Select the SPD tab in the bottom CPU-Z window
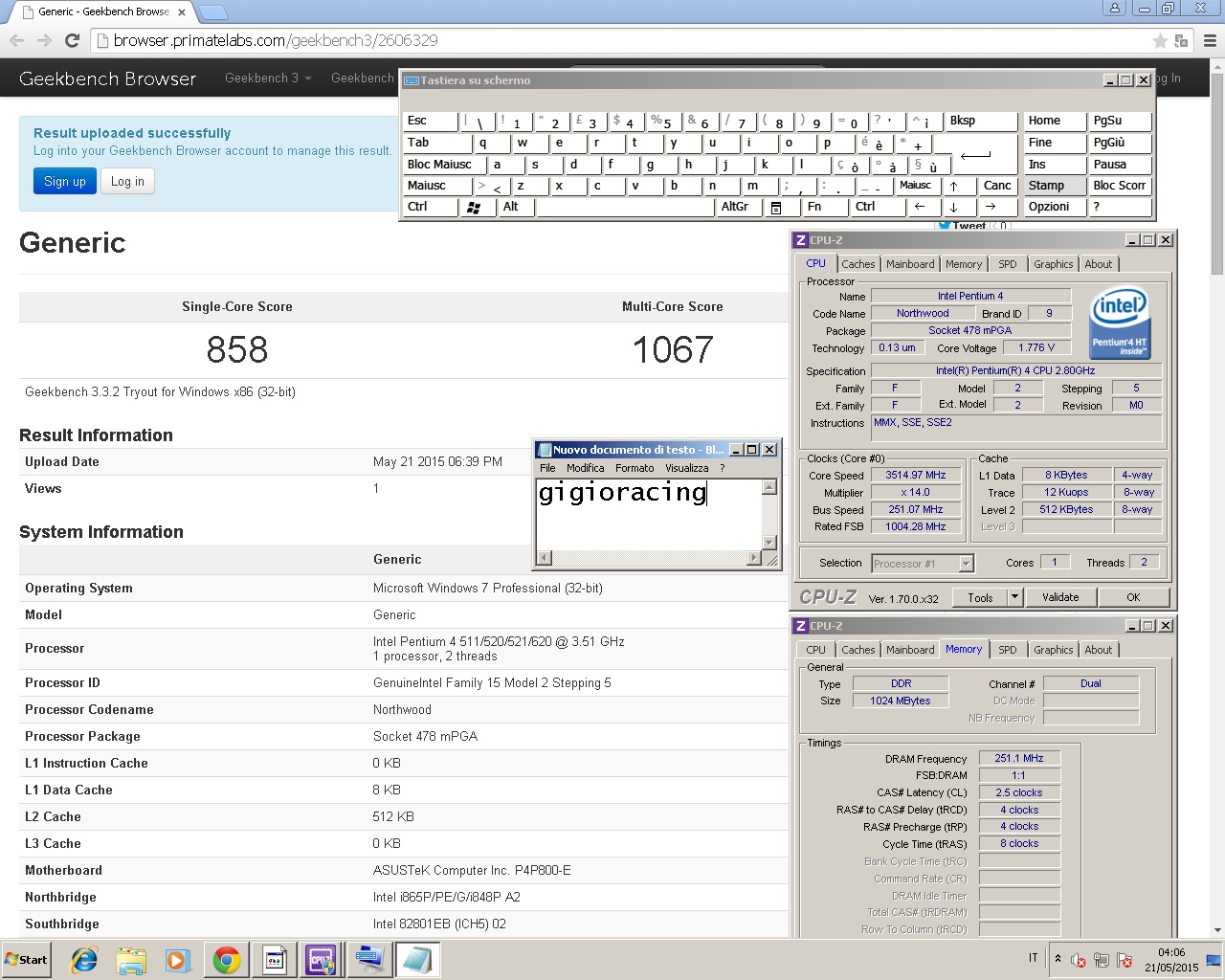This screenshot has width=1225, height=980. tap(1008, 650)
